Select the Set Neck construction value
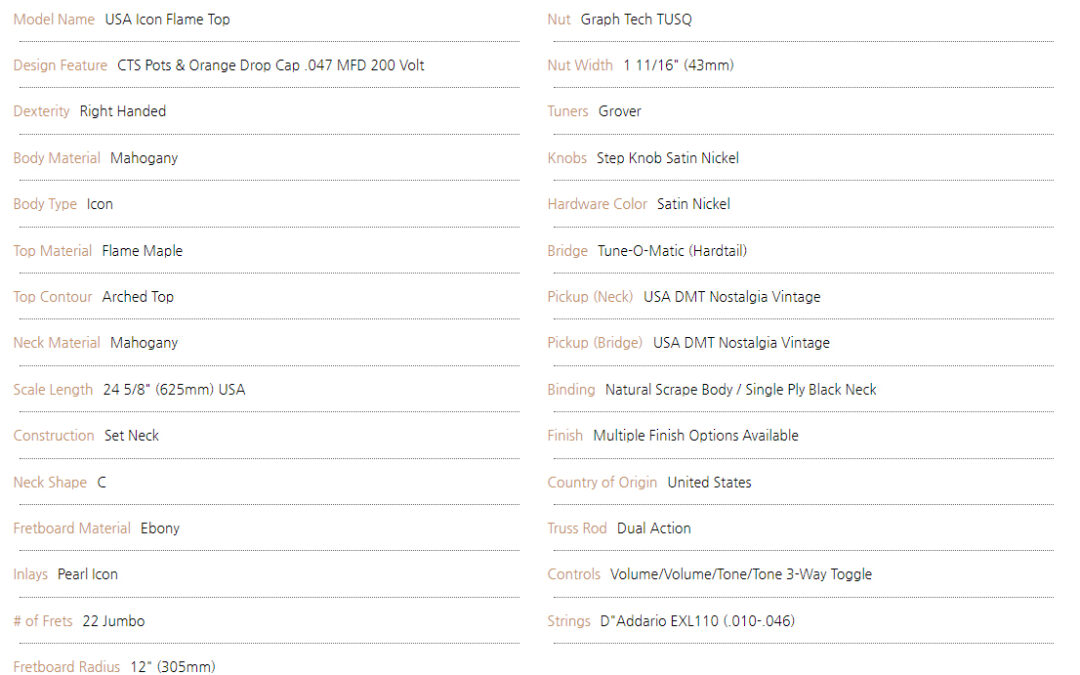The width and height of the screenshot is (1080, 675). click(132, 436)
